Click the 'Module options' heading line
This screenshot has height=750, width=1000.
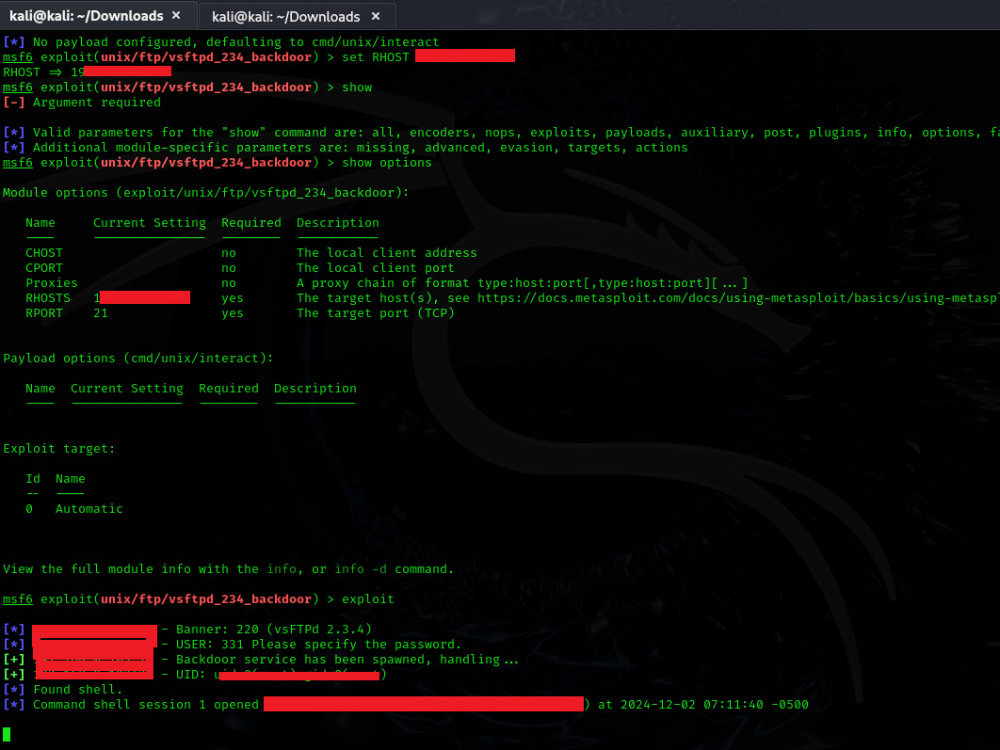click(x=205, y=193)
